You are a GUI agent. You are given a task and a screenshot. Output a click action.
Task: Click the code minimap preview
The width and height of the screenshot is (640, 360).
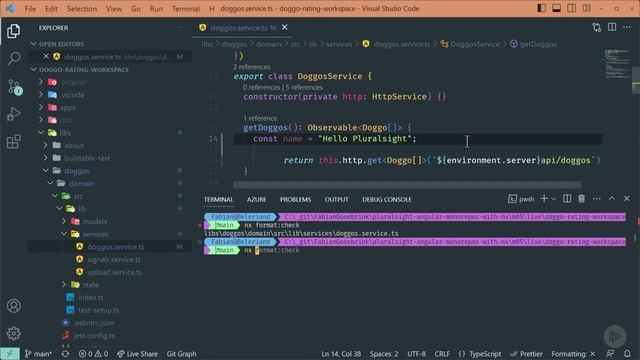click(617, 64)
